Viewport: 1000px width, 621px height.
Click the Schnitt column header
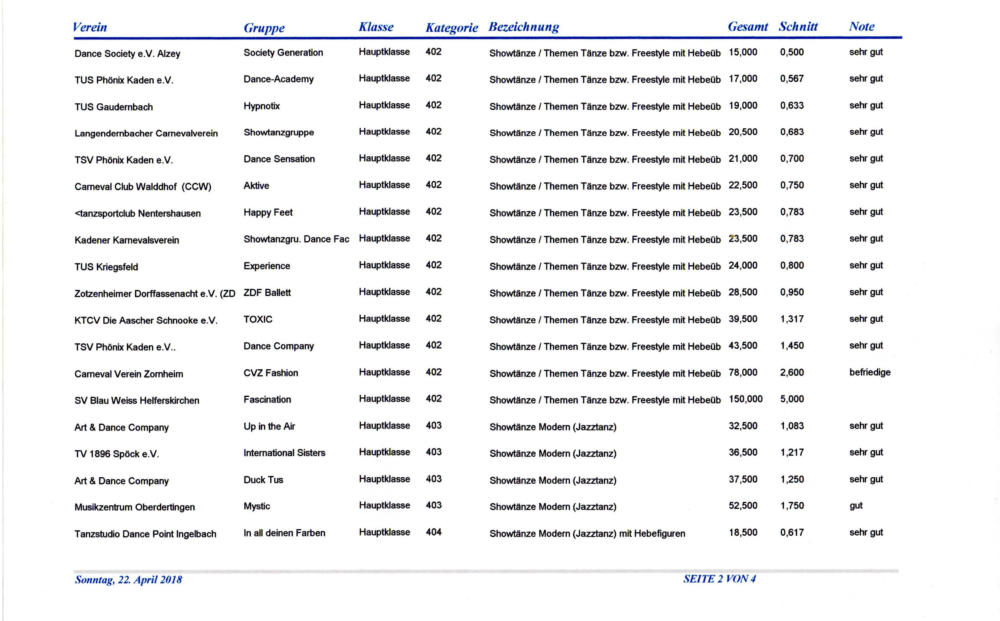(x=798, y=27)
